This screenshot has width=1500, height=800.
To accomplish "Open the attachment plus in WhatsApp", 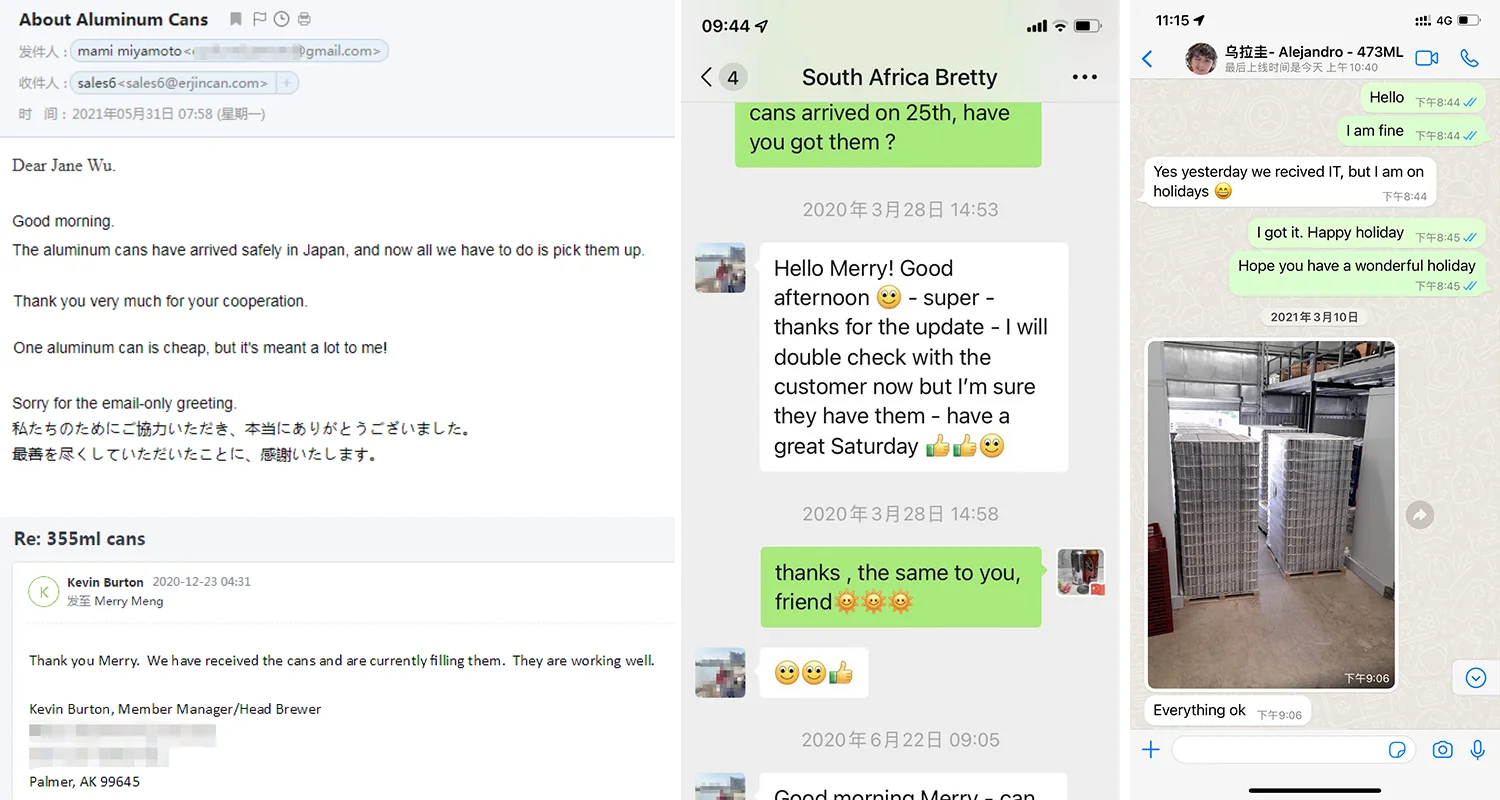I will pyautogui.click(x=1151, y=749).
